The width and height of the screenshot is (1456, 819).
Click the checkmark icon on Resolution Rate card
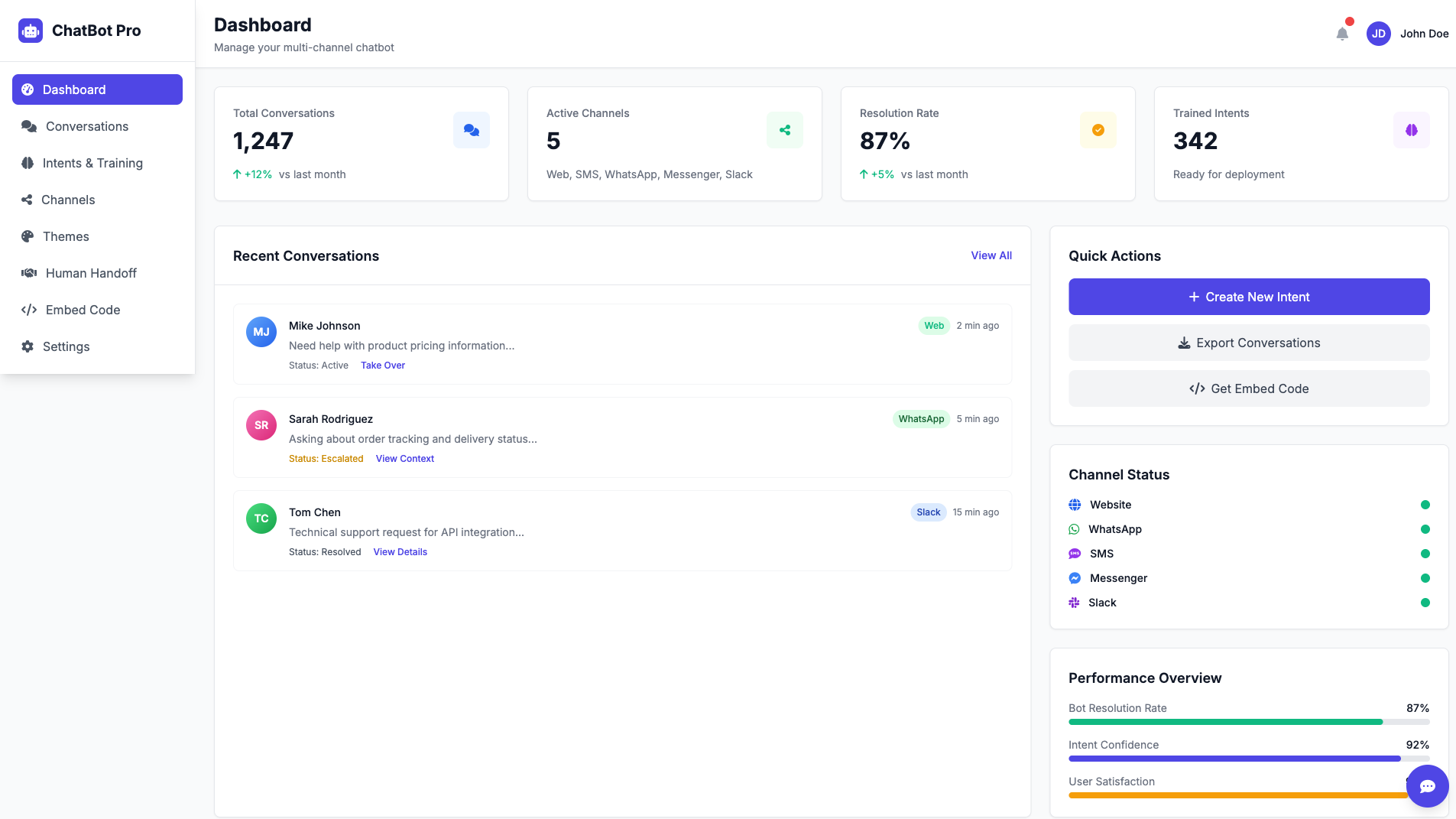[1098, 130]
